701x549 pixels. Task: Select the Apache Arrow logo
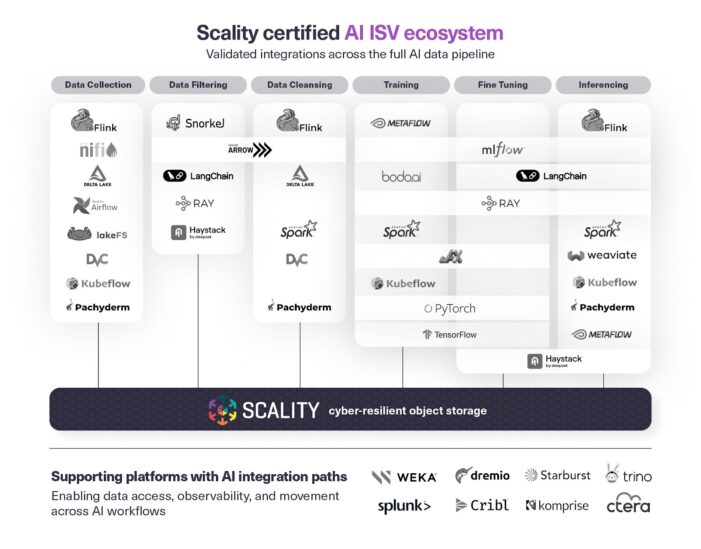[247, 150]
